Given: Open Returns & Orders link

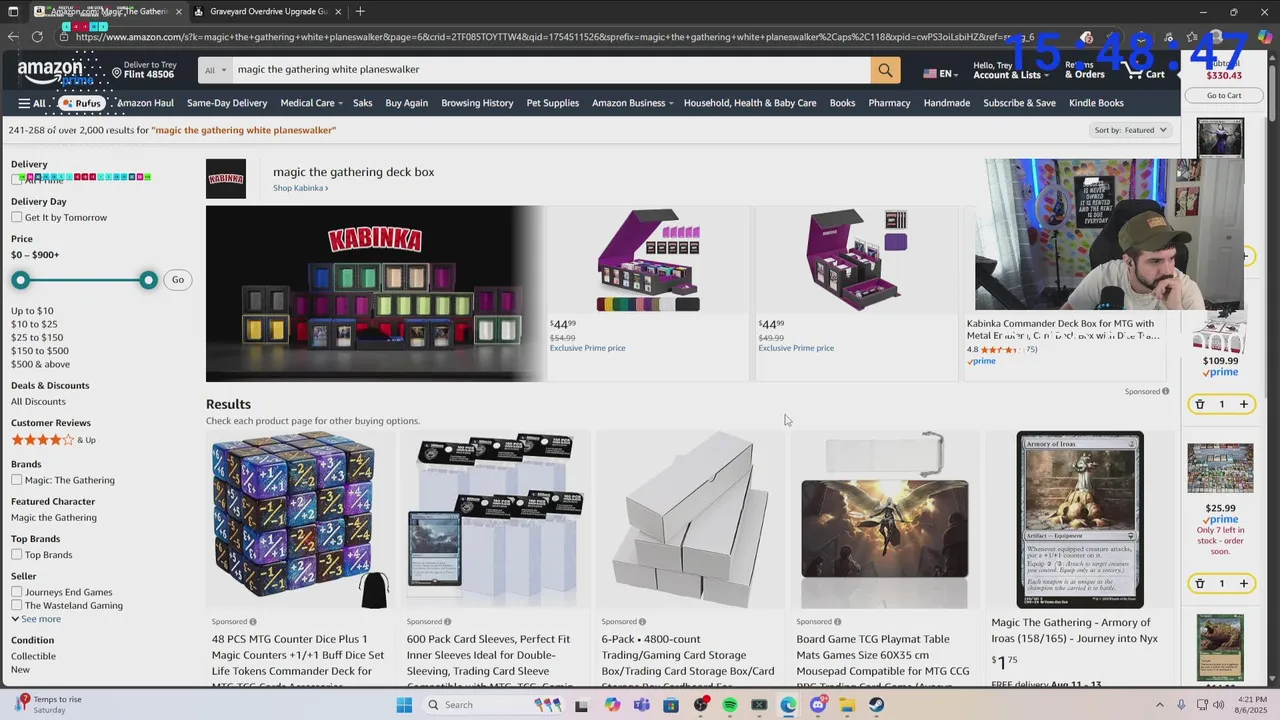Looking at the screenshot, I should (x=1084, y=70).
